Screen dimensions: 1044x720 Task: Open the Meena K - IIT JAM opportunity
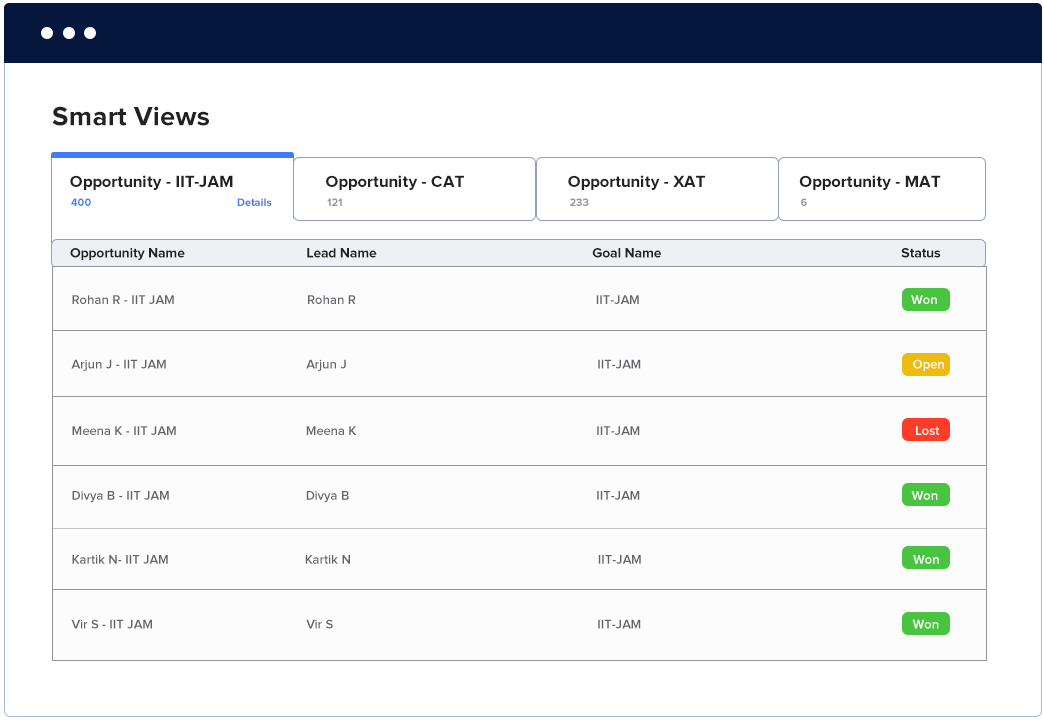(x=124, y=431)
